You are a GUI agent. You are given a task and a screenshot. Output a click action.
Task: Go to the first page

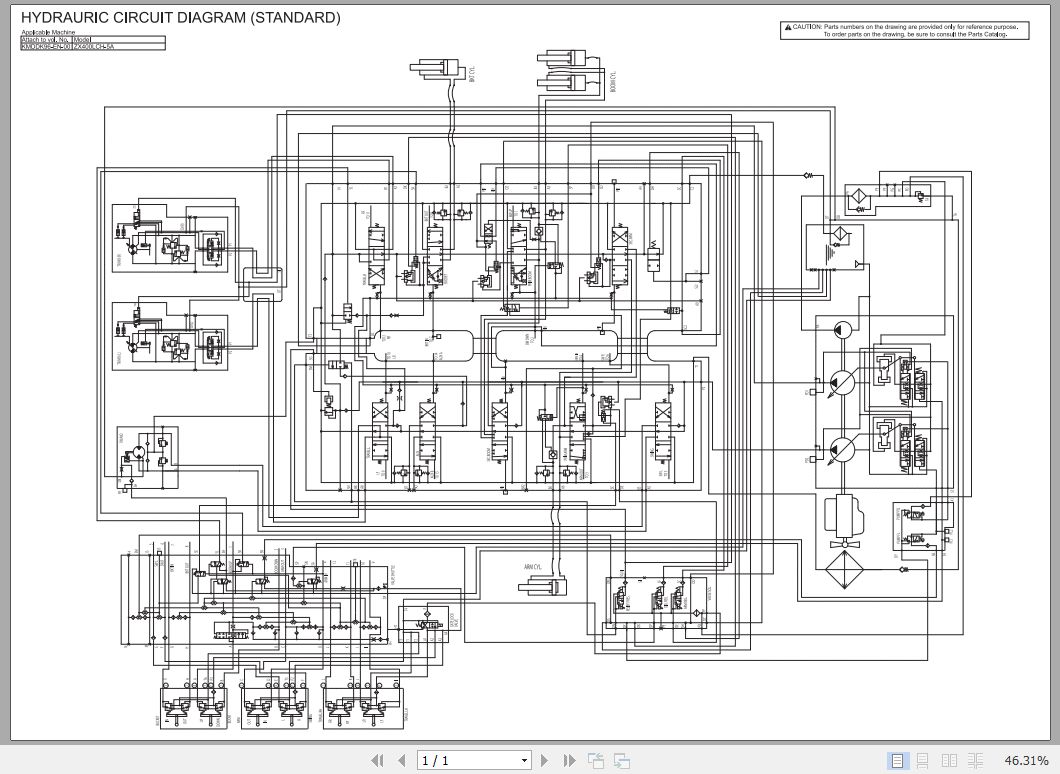378,760
